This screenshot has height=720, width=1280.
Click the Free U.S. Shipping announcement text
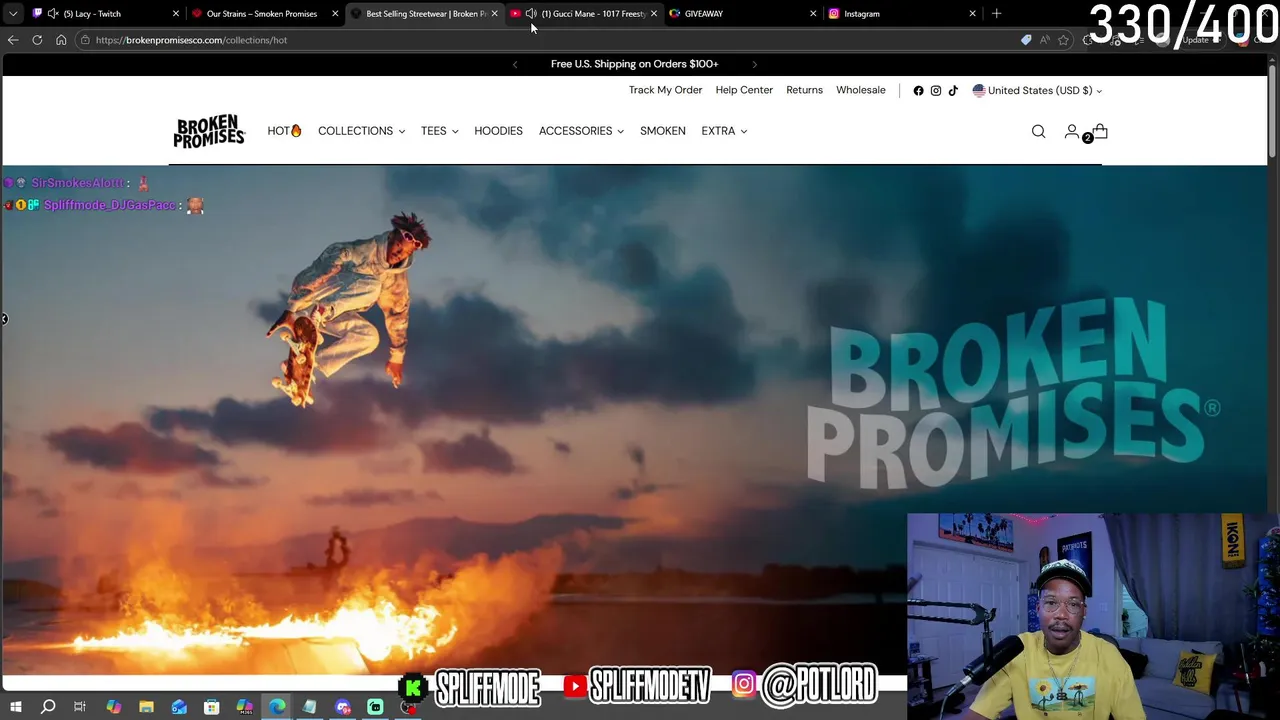(x=634, y=64)
